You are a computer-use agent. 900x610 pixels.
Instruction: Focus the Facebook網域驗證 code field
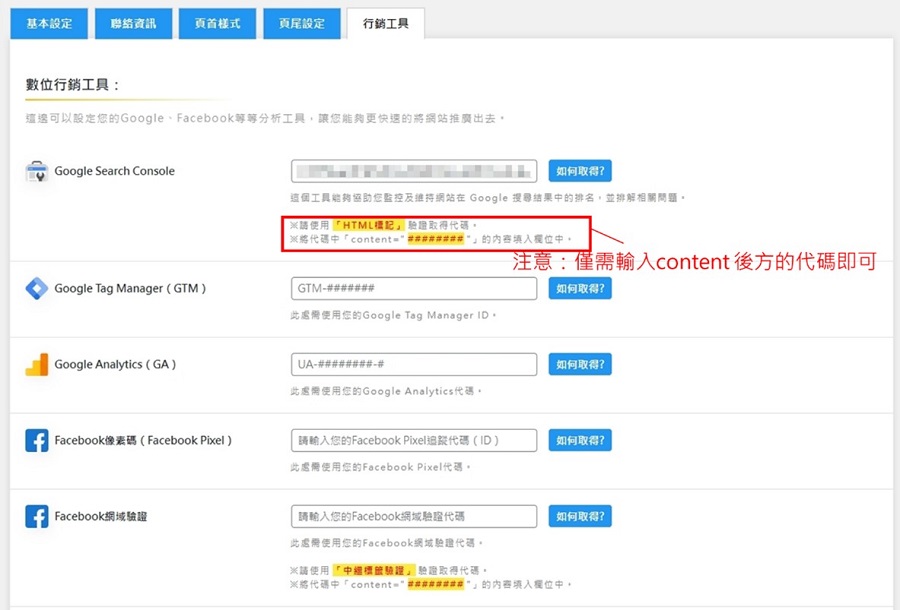click(x=414, y=516)
